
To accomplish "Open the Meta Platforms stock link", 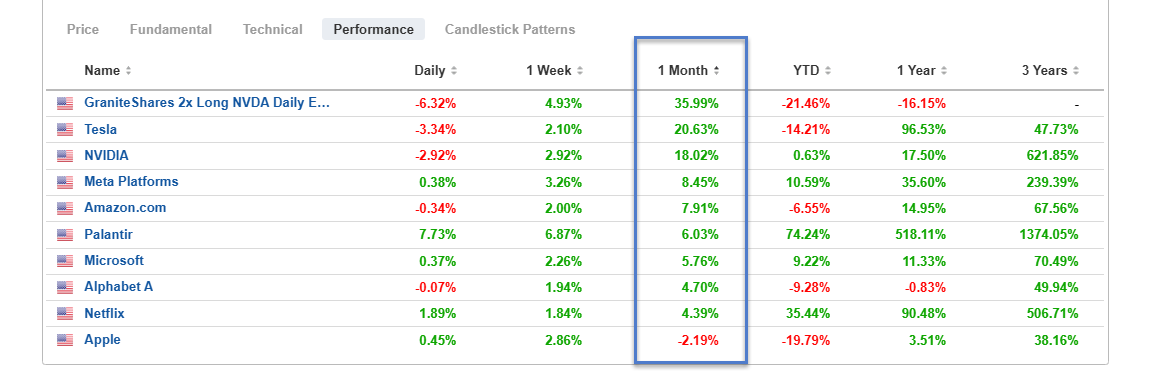I will [131, 182].
